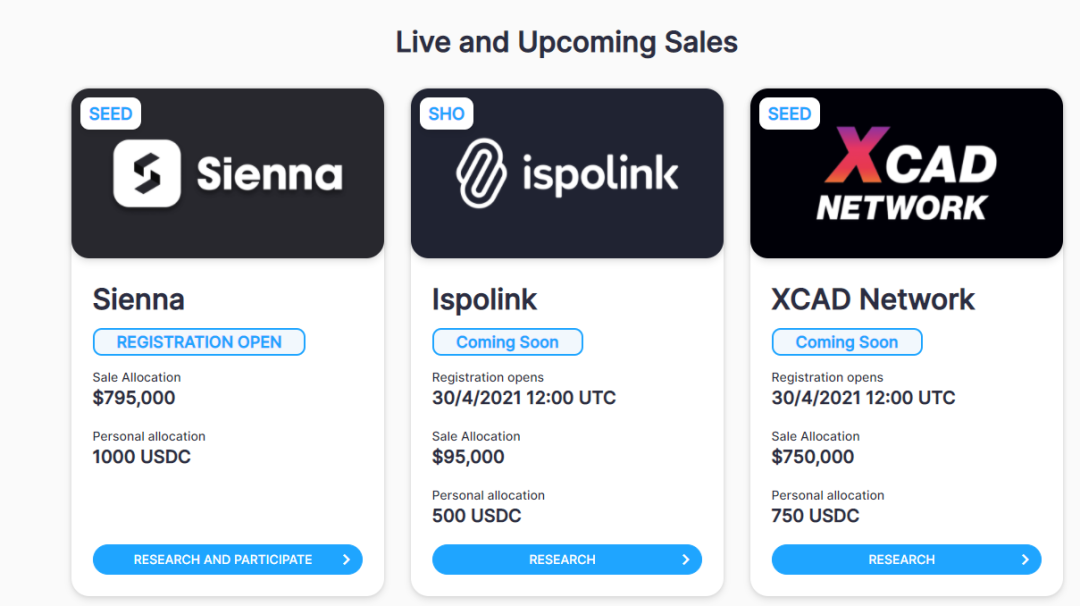Click the chevron arrow on XCAD Research button
This screenshot has height=606, width=1080.
(x=1025, y=560)
